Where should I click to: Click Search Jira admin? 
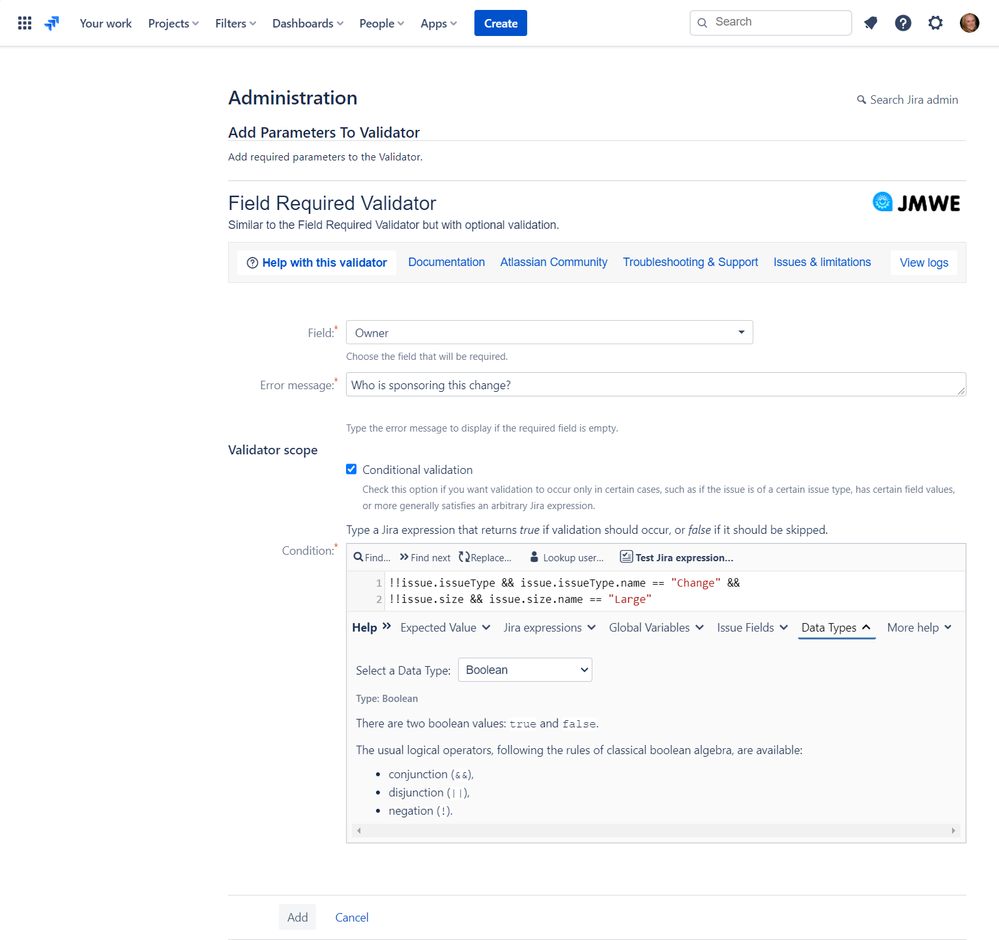907,99
